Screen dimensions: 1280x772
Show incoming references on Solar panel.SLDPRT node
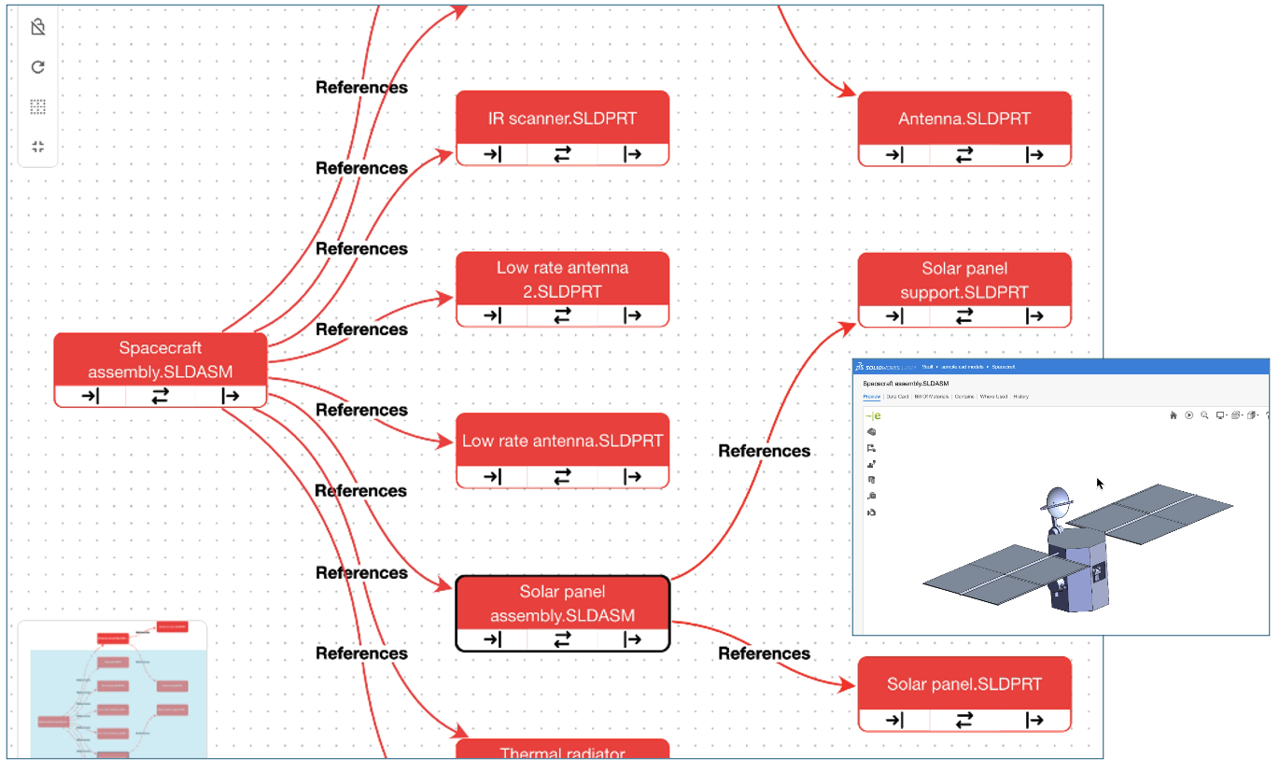click(894, 719)
